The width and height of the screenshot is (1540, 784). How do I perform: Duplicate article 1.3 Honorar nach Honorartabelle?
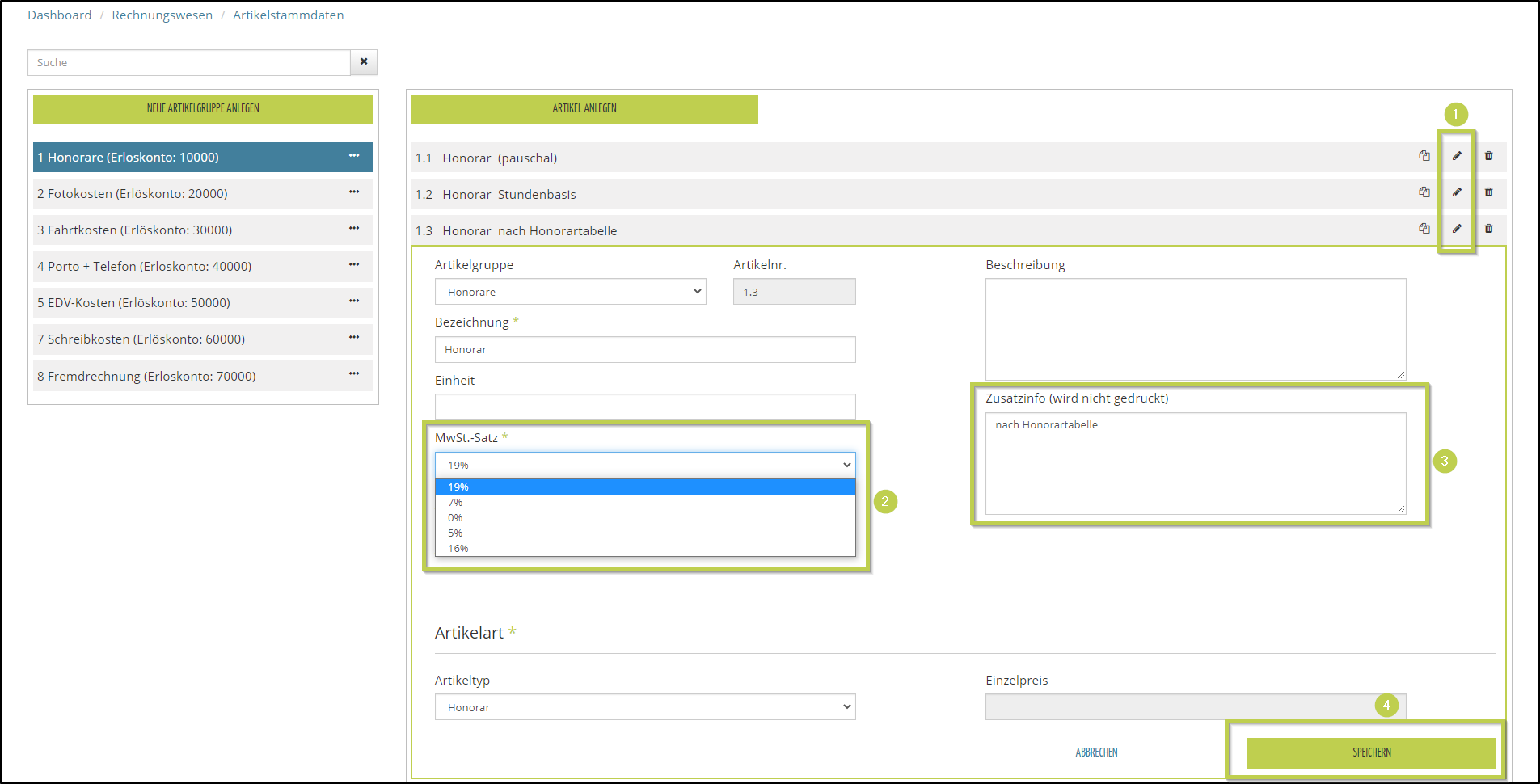[x=1424, y=229]
